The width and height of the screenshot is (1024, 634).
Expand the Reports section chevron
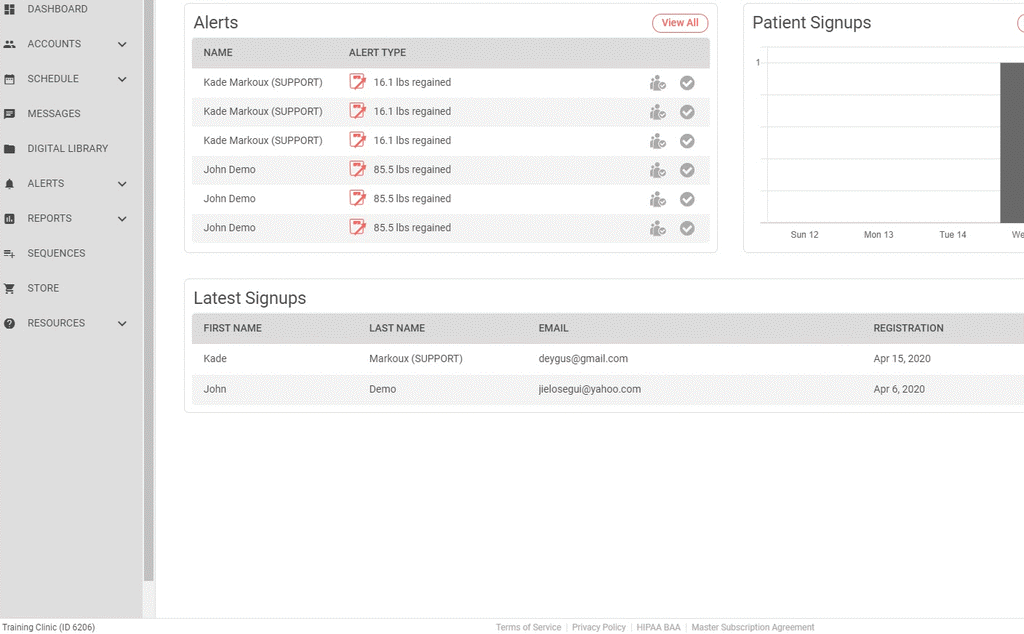122,219
